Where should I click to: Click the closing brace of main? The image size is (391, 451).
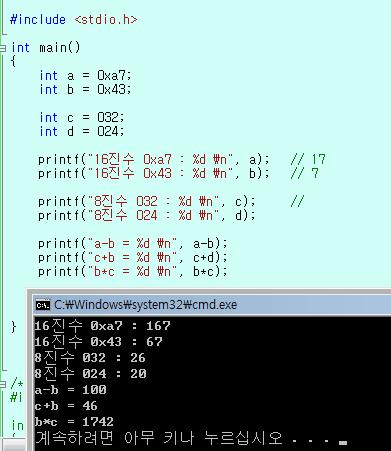pyautogui.click(x=14, y=327)
